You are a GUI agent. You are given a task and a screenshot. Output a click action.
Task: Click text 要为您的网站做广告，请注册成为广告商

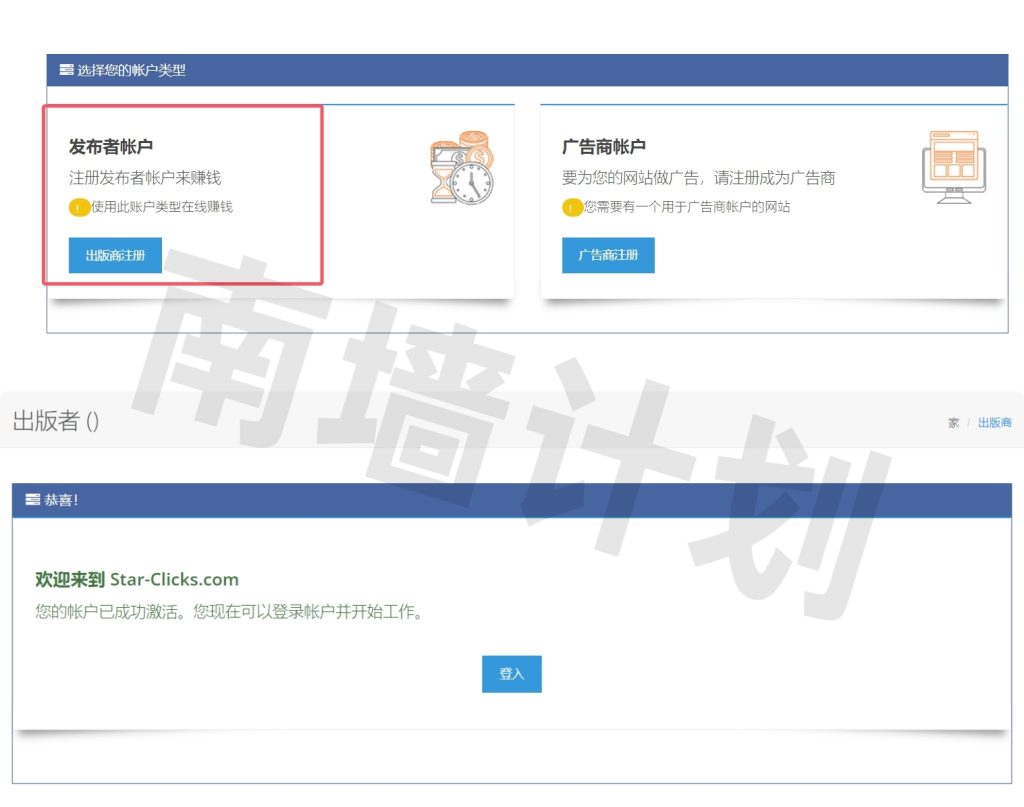[699, 178]
